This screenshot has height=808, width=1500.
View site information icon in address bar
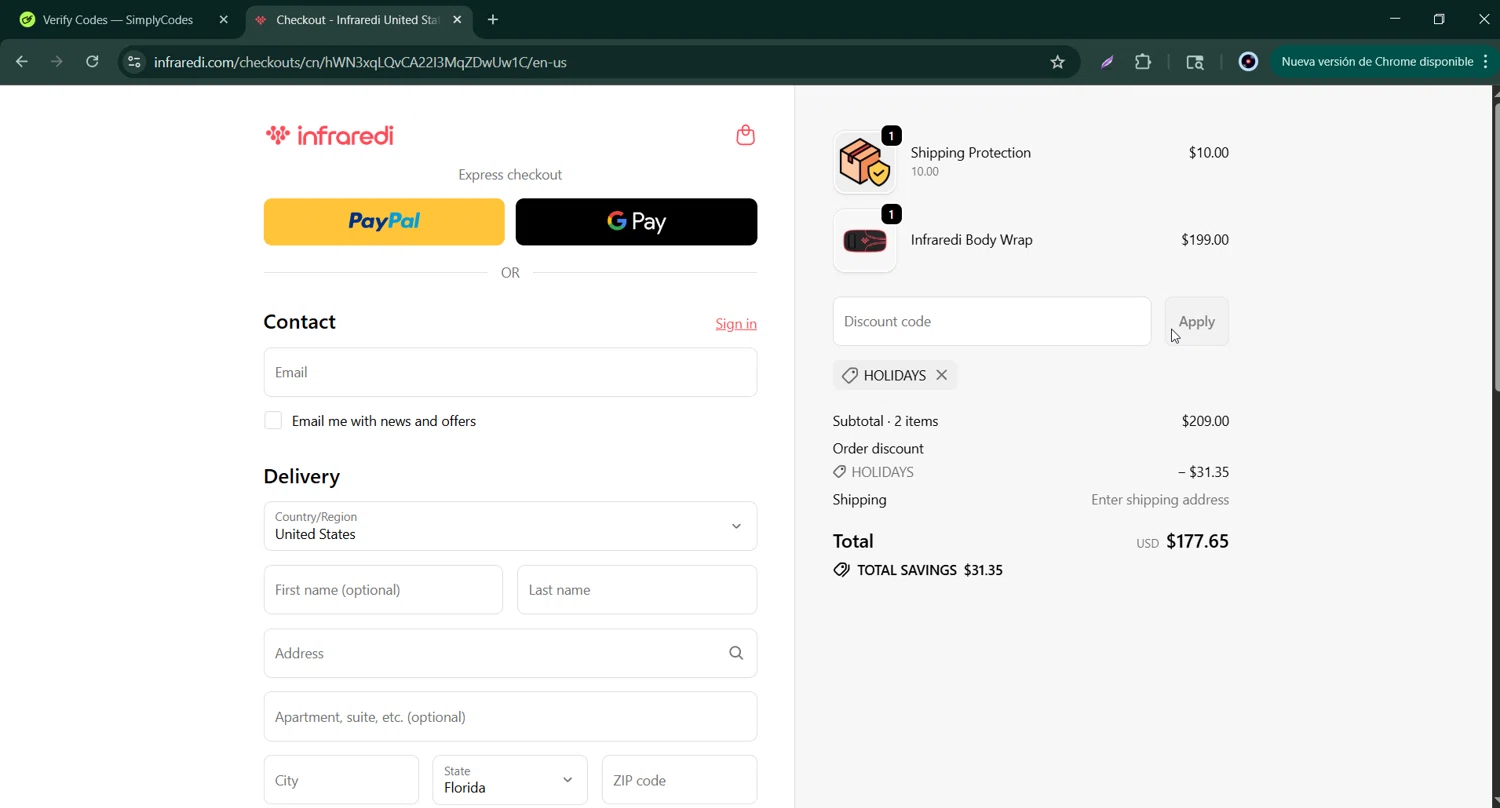[x=134, y=62]
